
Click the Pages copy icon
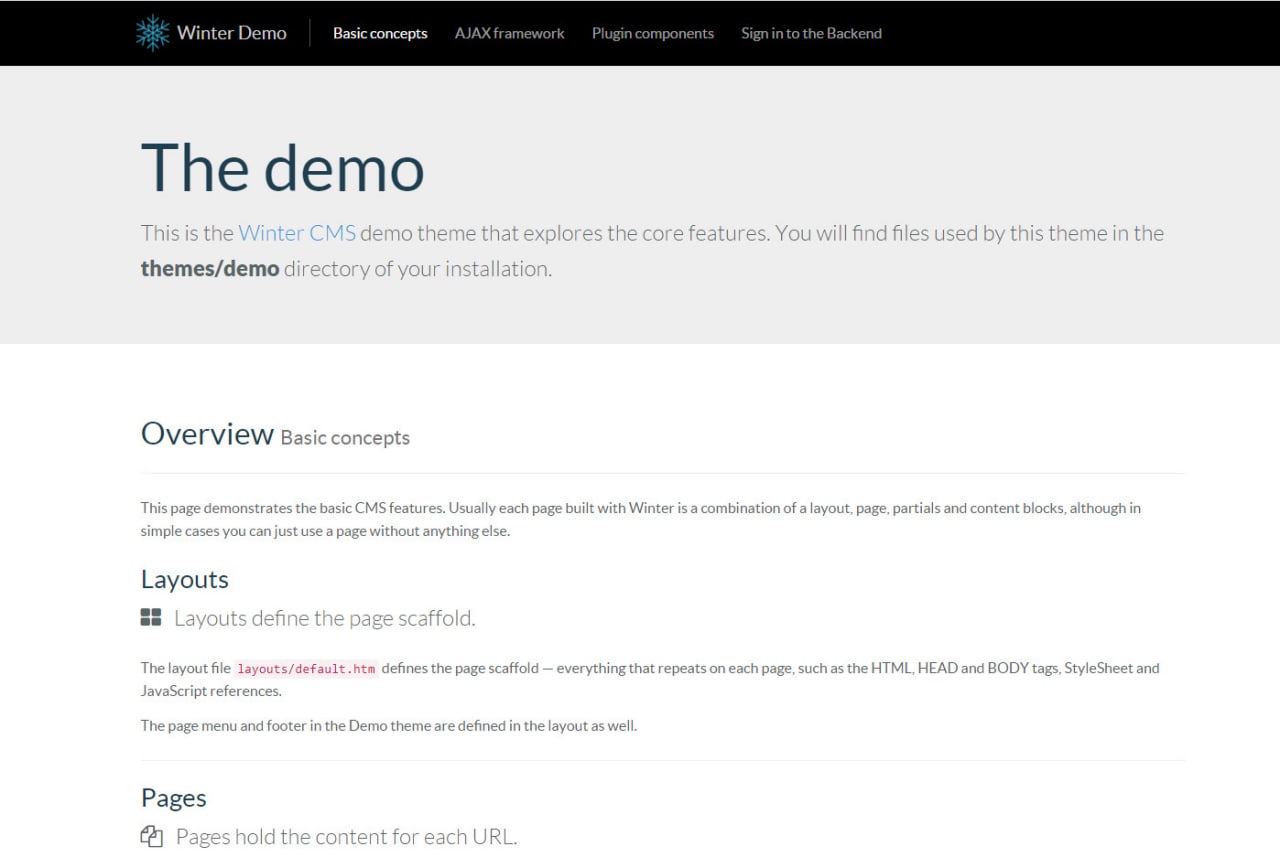(152, 836)
